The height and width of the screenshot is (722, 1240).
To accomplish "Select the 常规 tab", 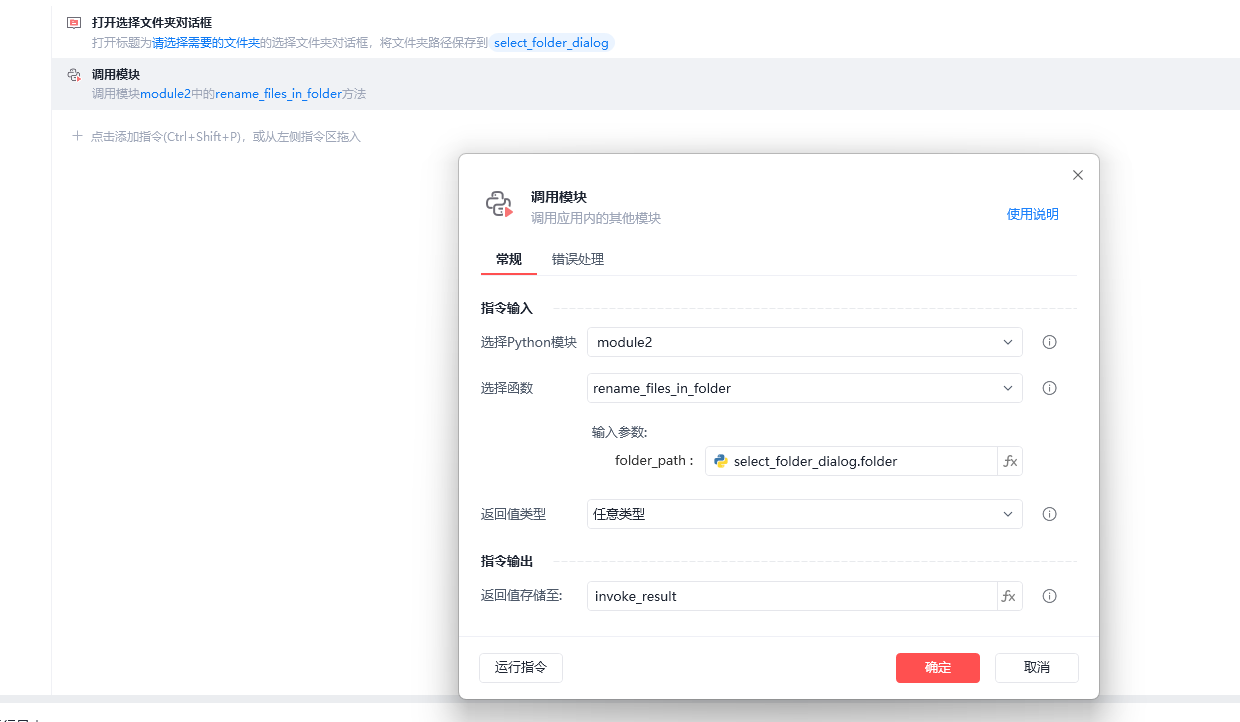I will click(509, 259).
